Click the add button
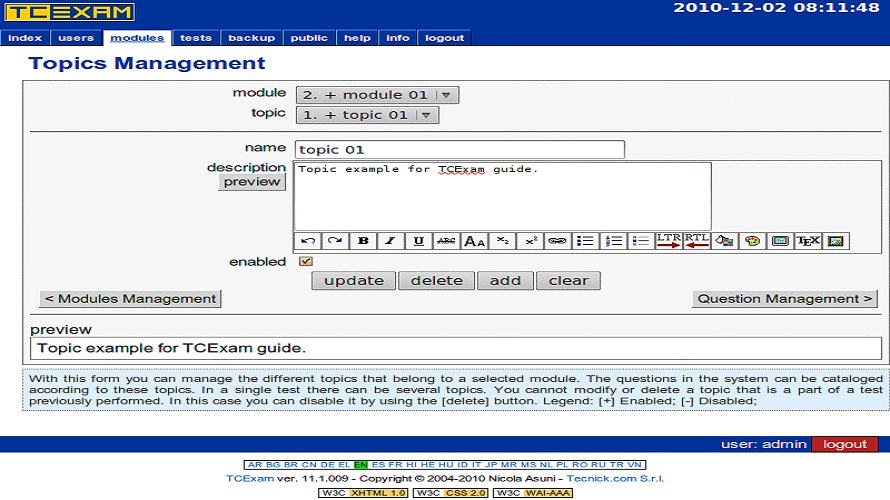Screen dimensions: 890x500 coord(505,280)
